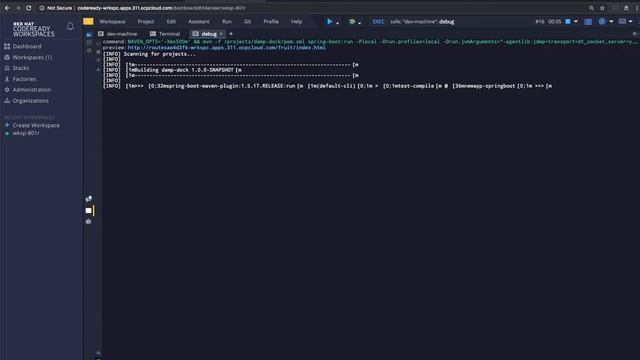Open the Run menu

click(x=227, y=22)
